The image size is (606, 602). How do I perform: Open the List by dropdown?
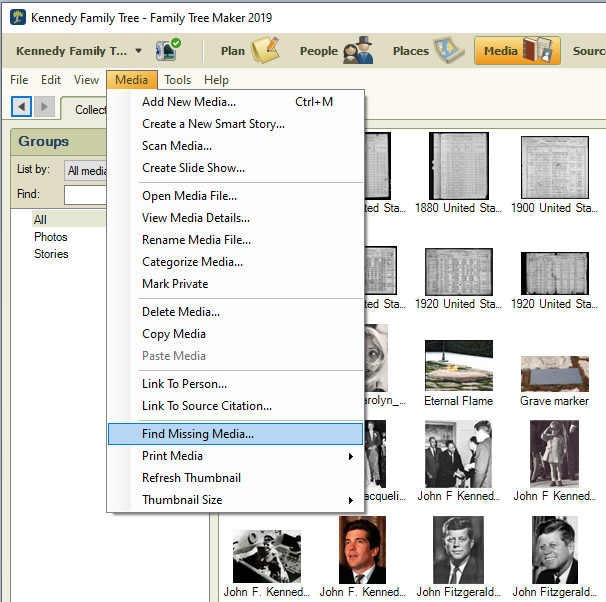[x=86, y=171]
